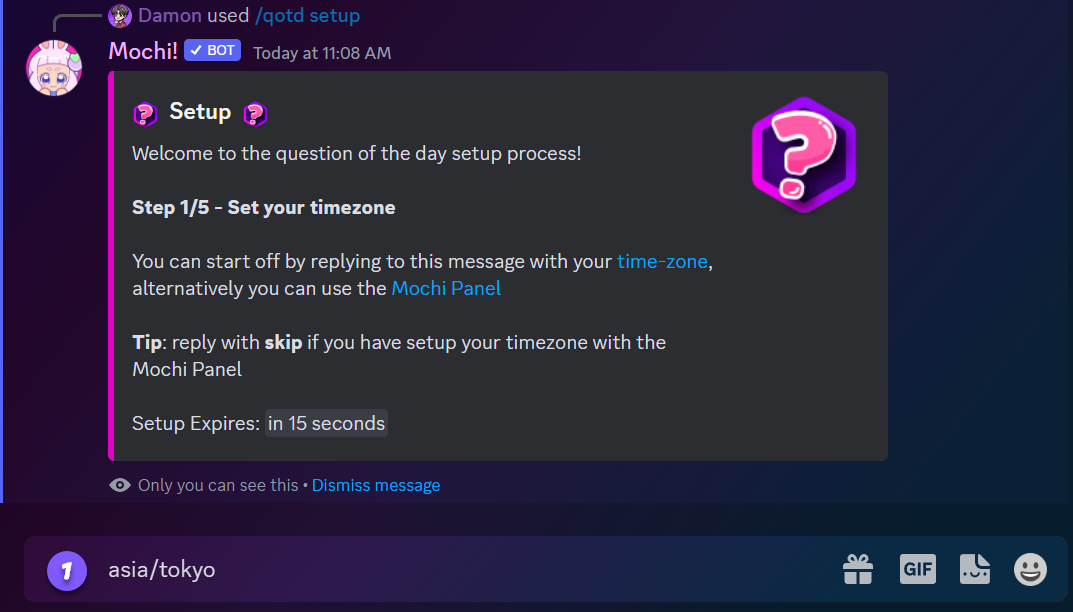The image size is (1073, 612).
Task: Open the large question mark hexagon thumbnail
Action: [804, 155]
